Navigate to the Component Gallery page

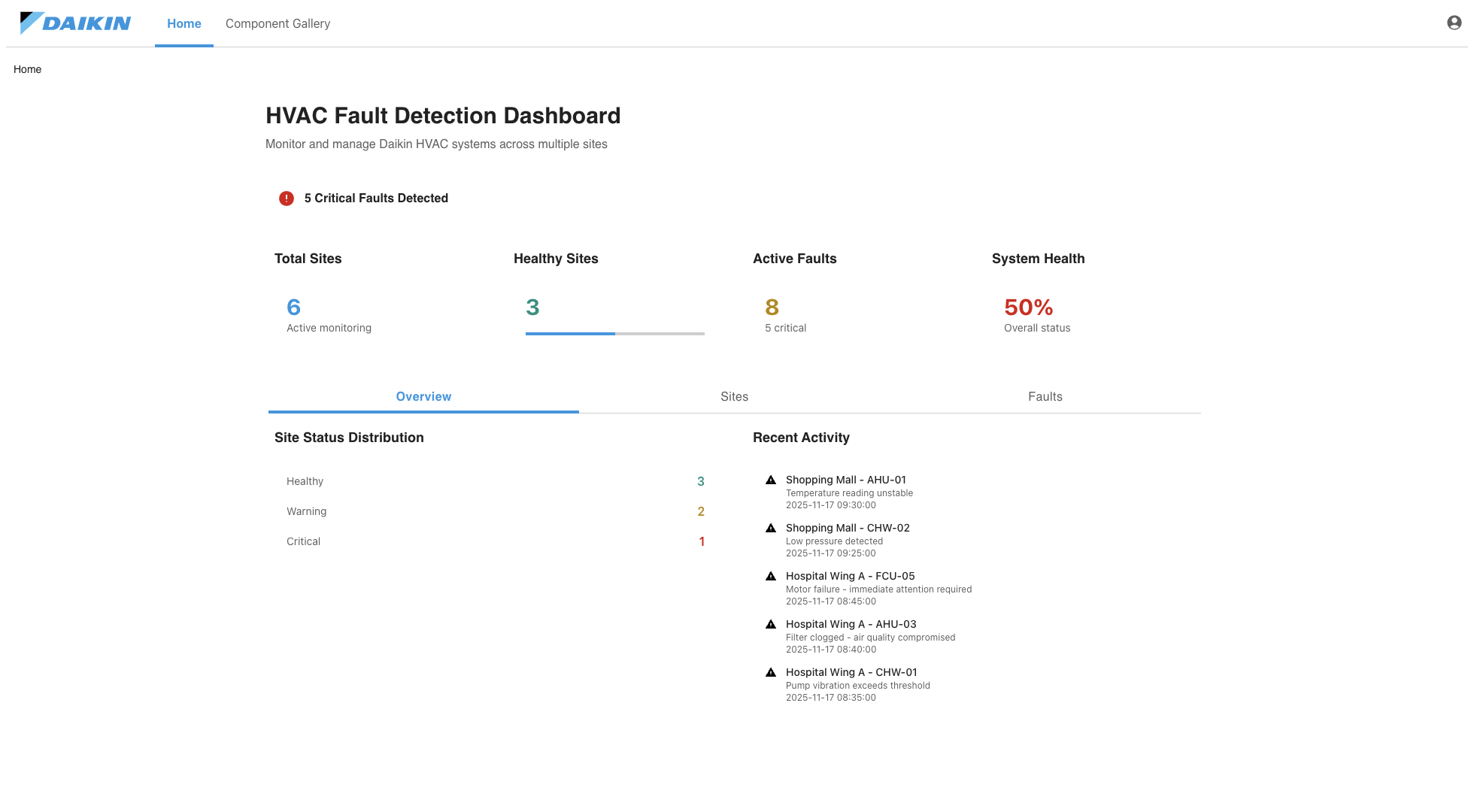pyautogui.click(x=278, y=23)
